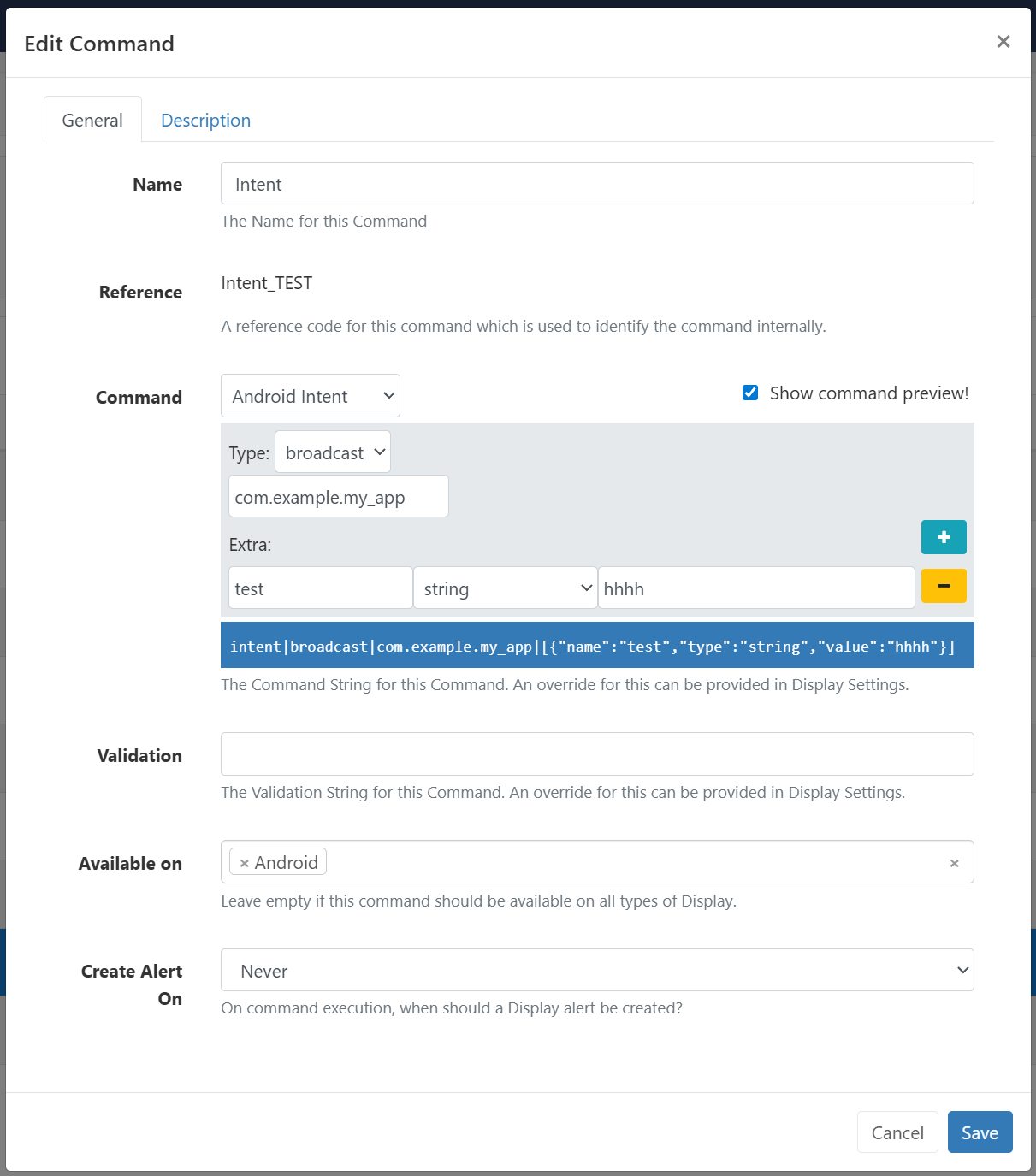Uncheck Show command preview checkbox
The image size is (1036, 1176).
tap(750, 393)
